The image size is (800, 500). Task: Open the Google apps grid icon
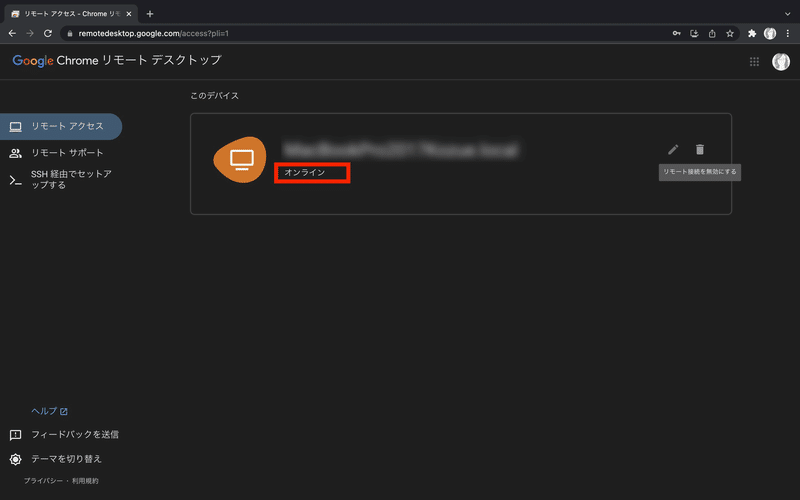(x=754, y=62)
